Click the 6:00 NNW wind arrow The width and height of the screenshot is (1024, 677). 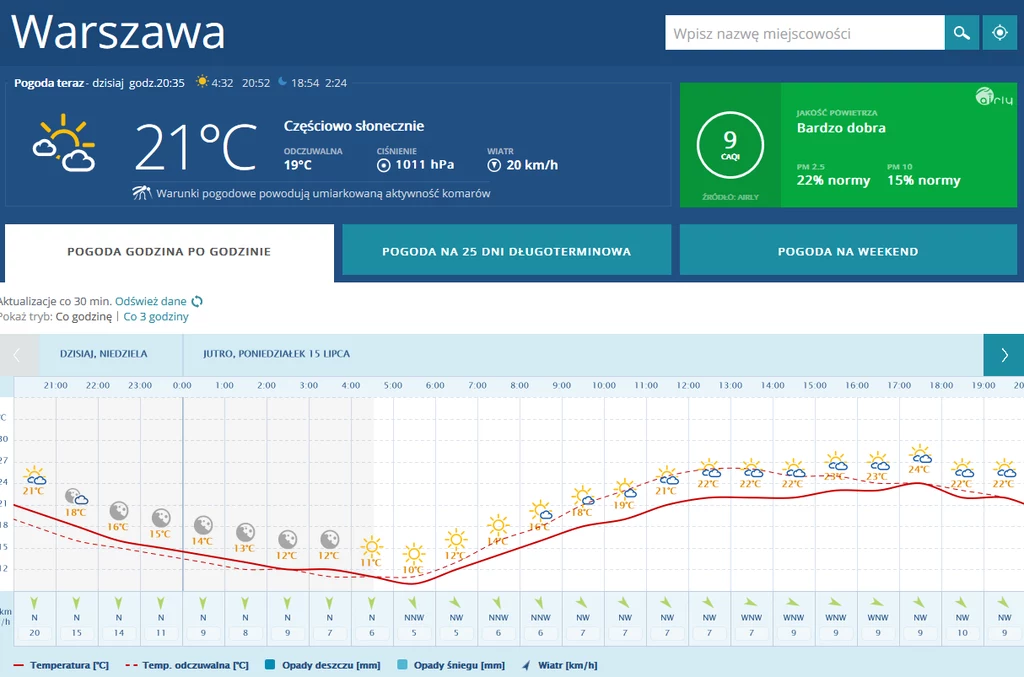(x=413, y=603)
